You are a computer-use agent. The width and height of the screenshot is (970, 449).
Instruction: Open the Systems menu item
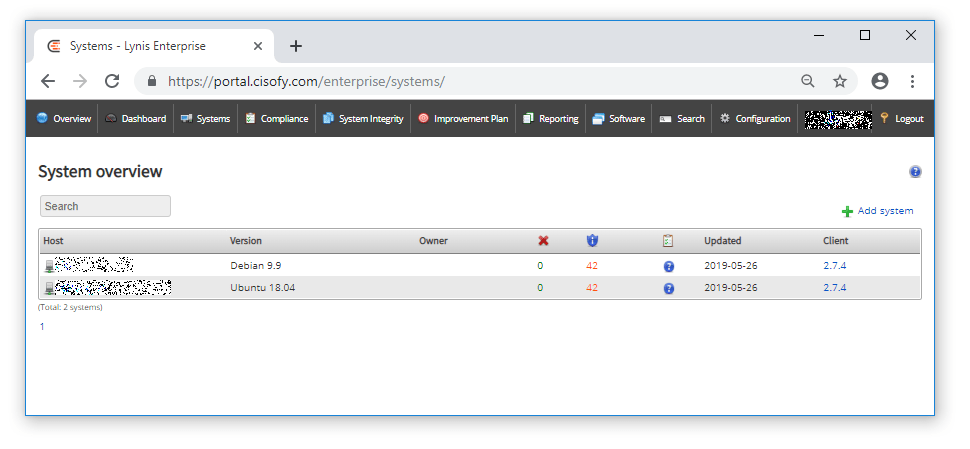pyautogui.click(x=205, y=119)
